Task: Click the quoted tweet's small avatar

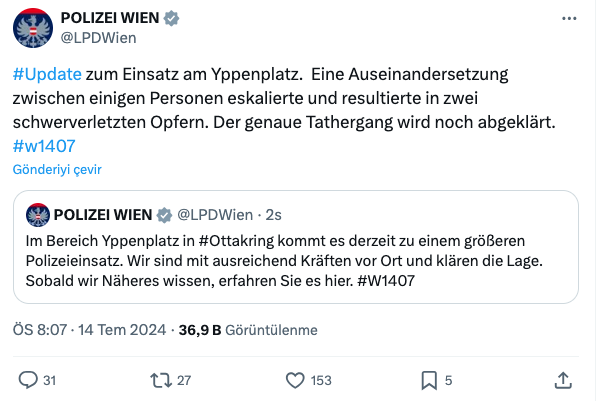Action: pos(38,215)
